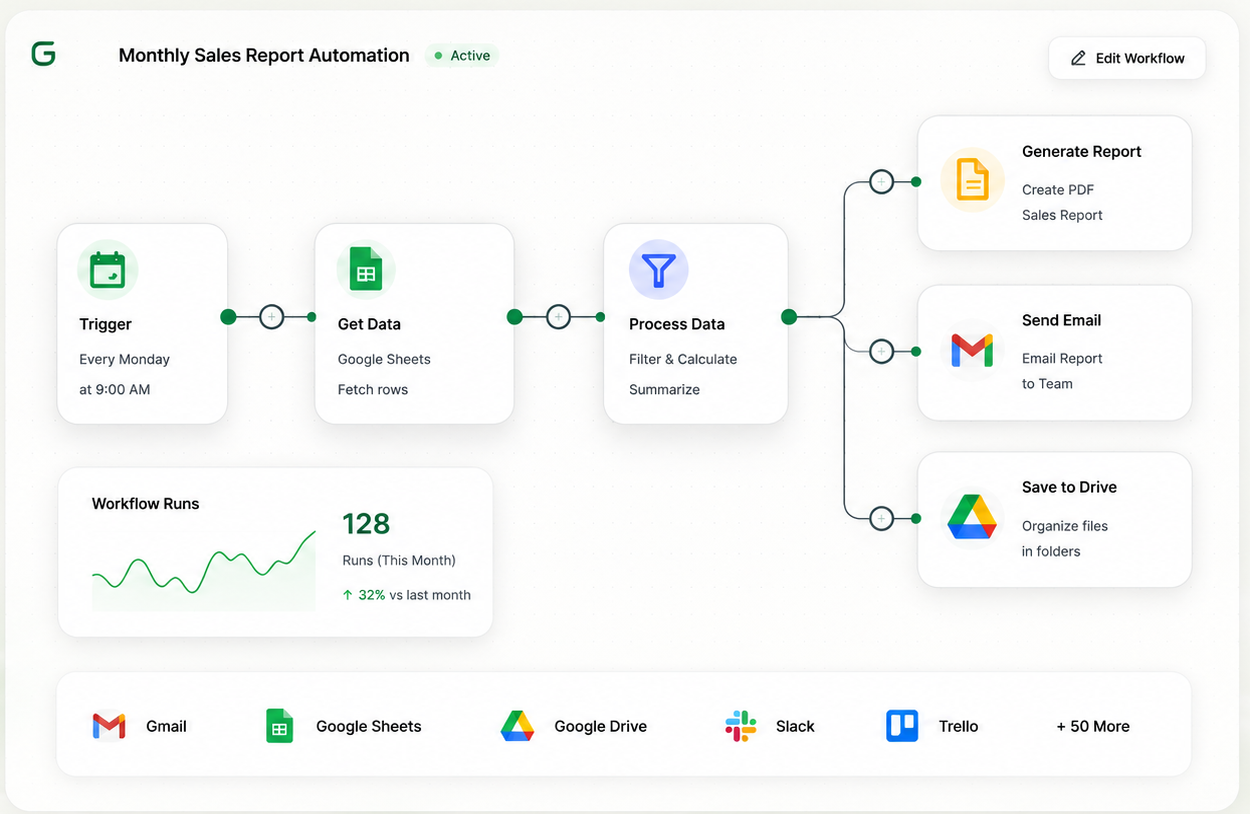Click the '32% vs last month' indicator
Image resolution: width=1250 pixels, height=814 pixels.
[406, 595]
